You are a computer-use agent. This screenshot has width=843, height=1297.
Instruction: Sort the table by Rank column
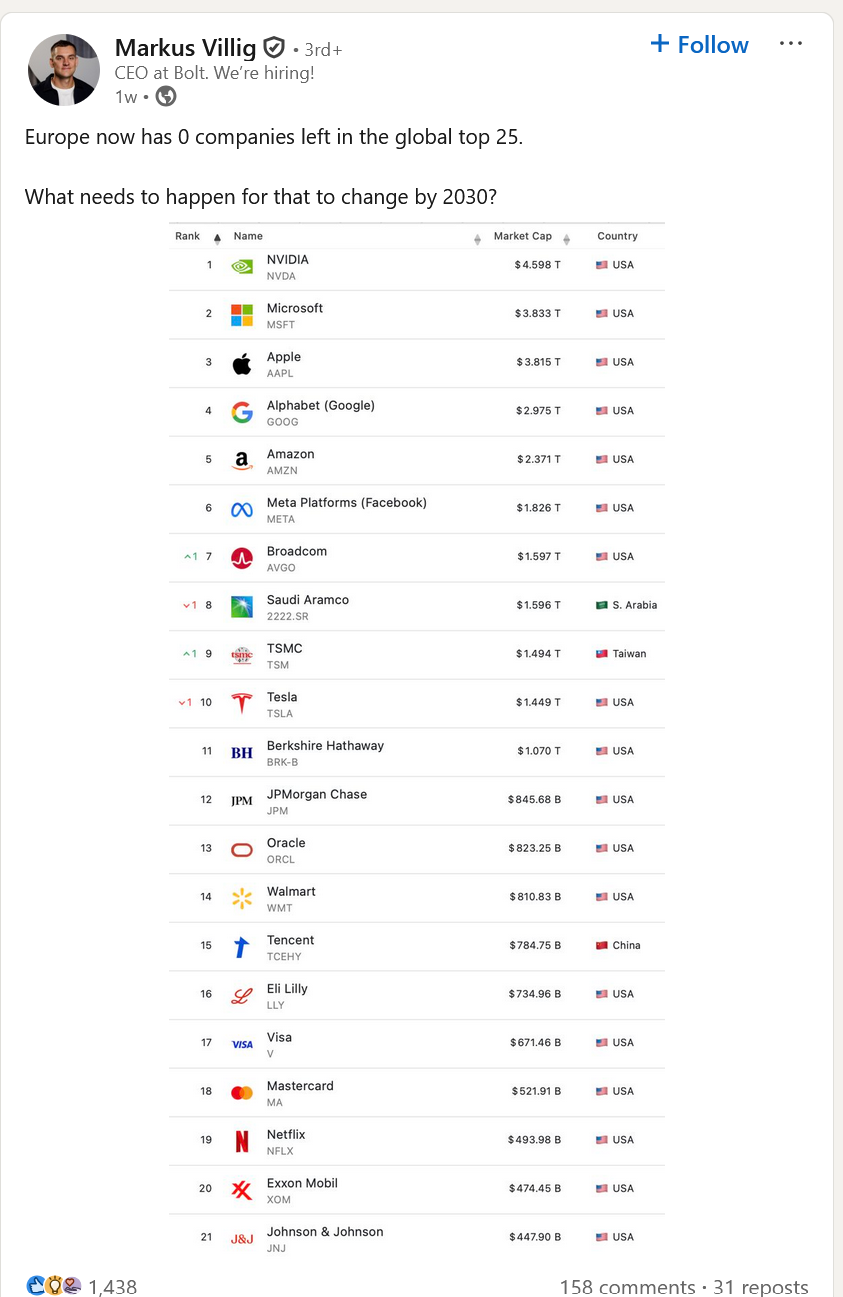217,238
